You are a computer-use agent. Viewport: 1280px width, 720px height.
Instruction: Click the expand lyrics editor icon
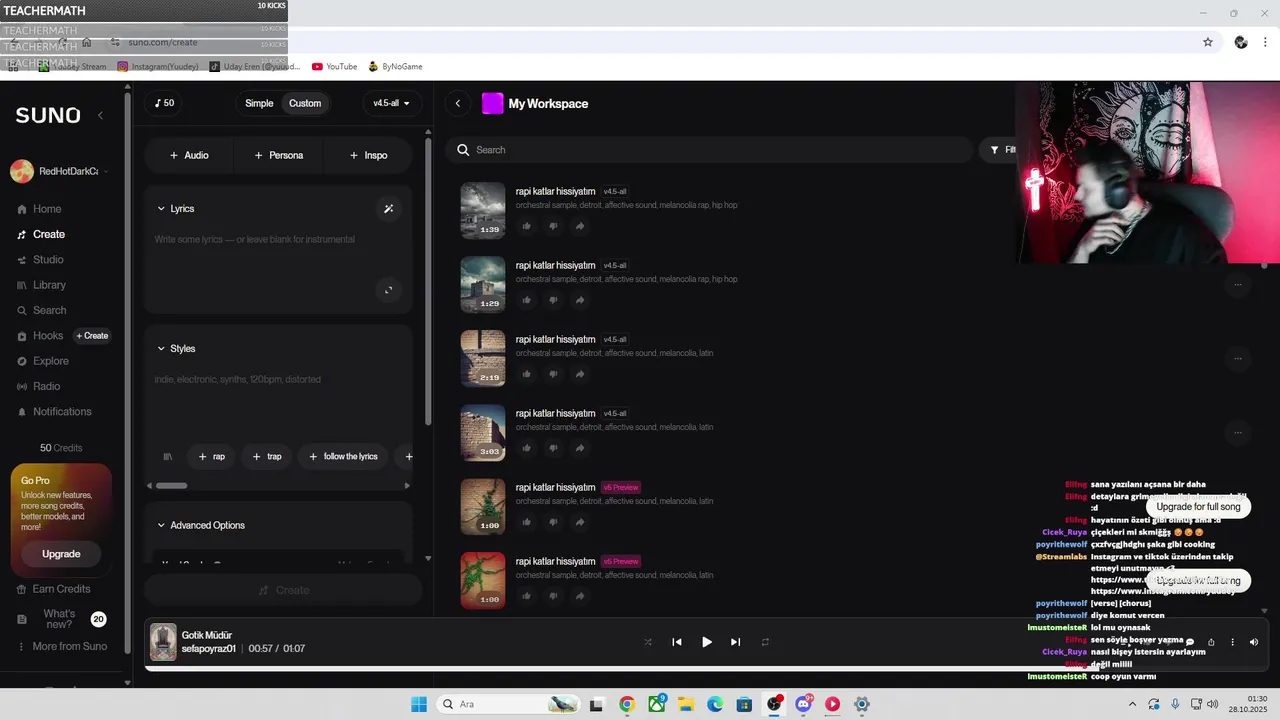tap(388, 291)
